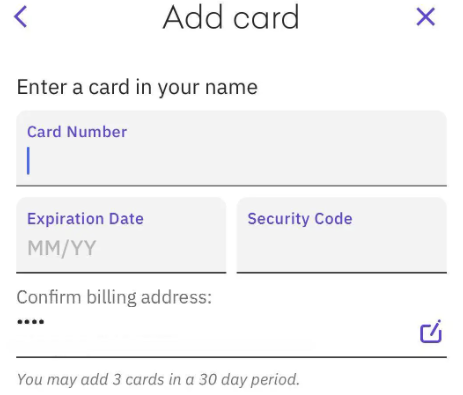This screenshot has height=395, width=463.
Task: Place cursor at the blinking caret in Card Number
Action: tap(28, 161)
